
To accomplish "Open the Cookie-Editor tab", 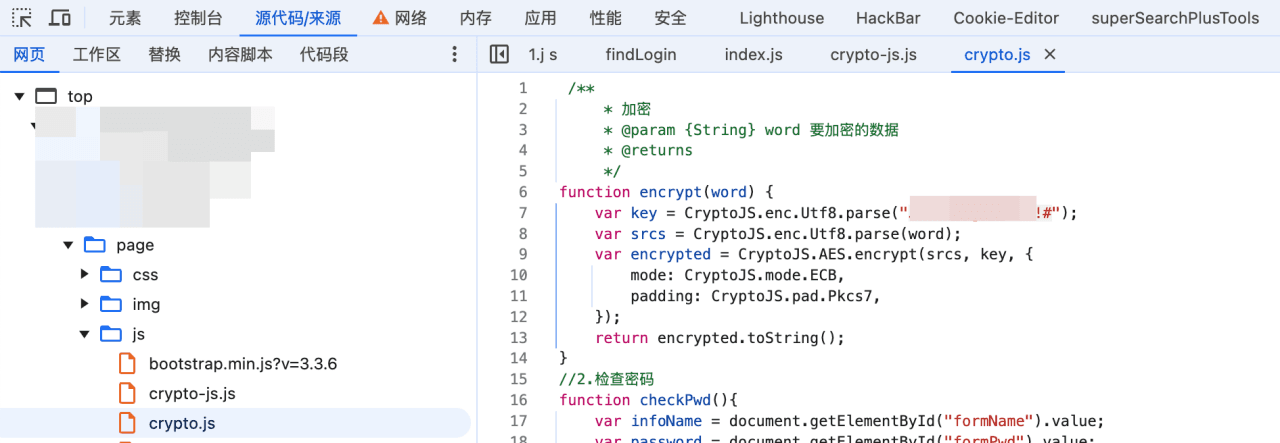I will coord(1006,18).
